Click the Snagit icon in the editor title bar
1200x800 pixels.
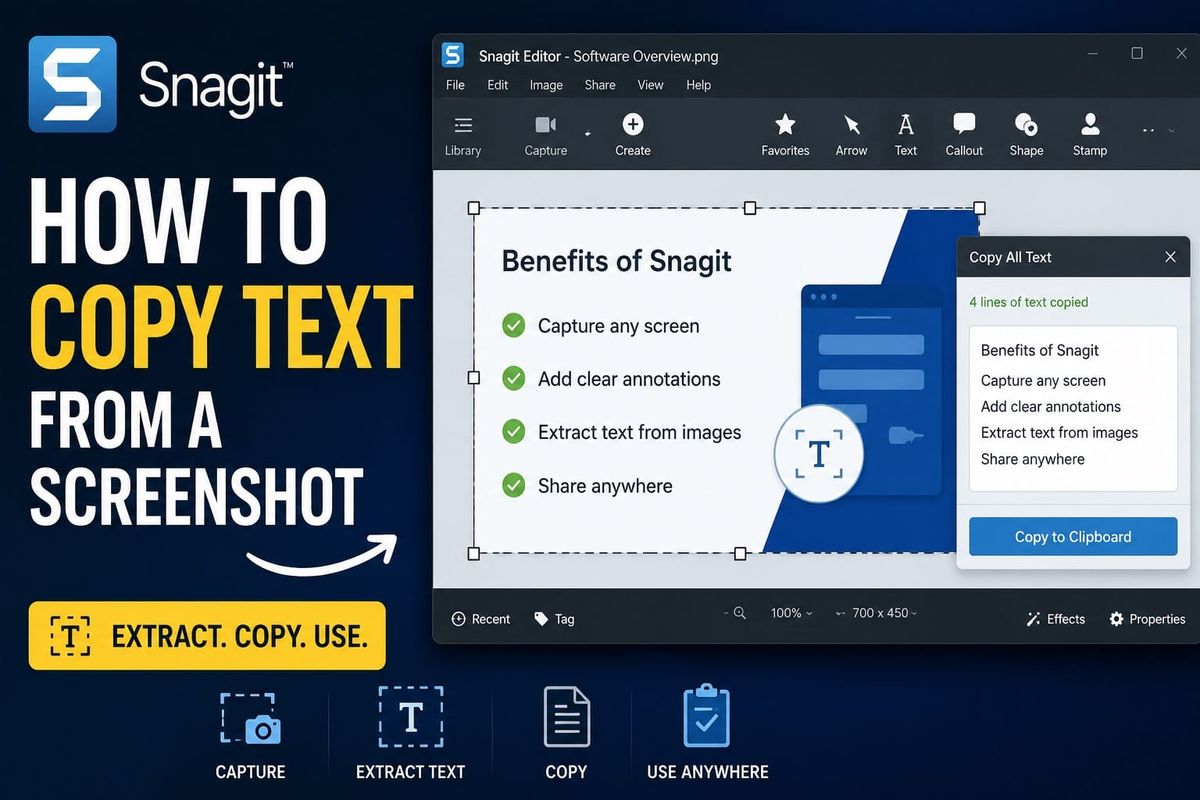(453, 54)
